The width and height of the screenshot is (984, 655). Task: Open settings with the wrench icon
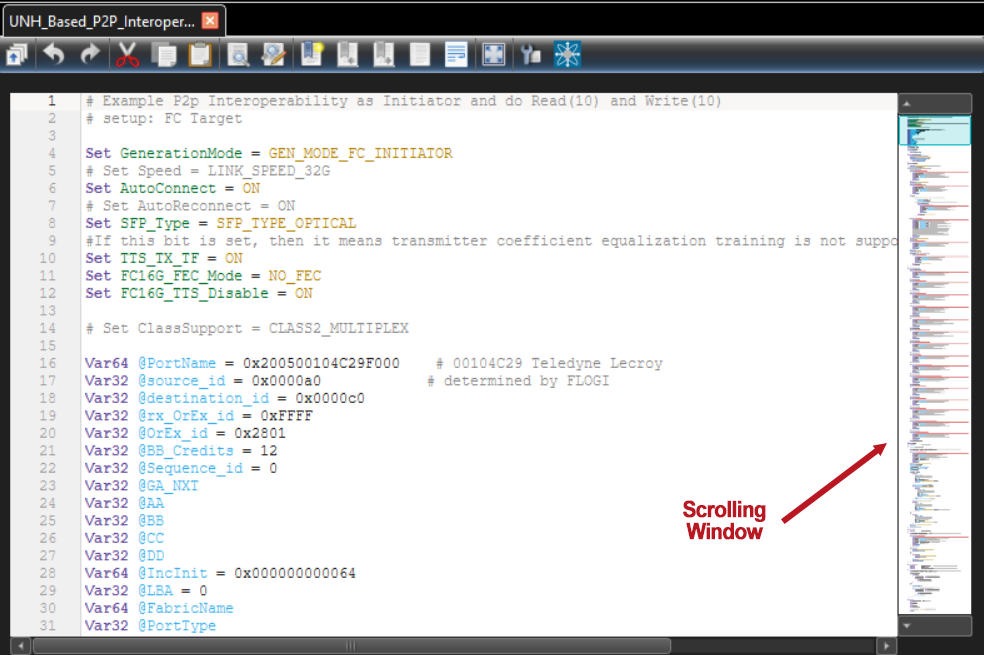[531, 55]
